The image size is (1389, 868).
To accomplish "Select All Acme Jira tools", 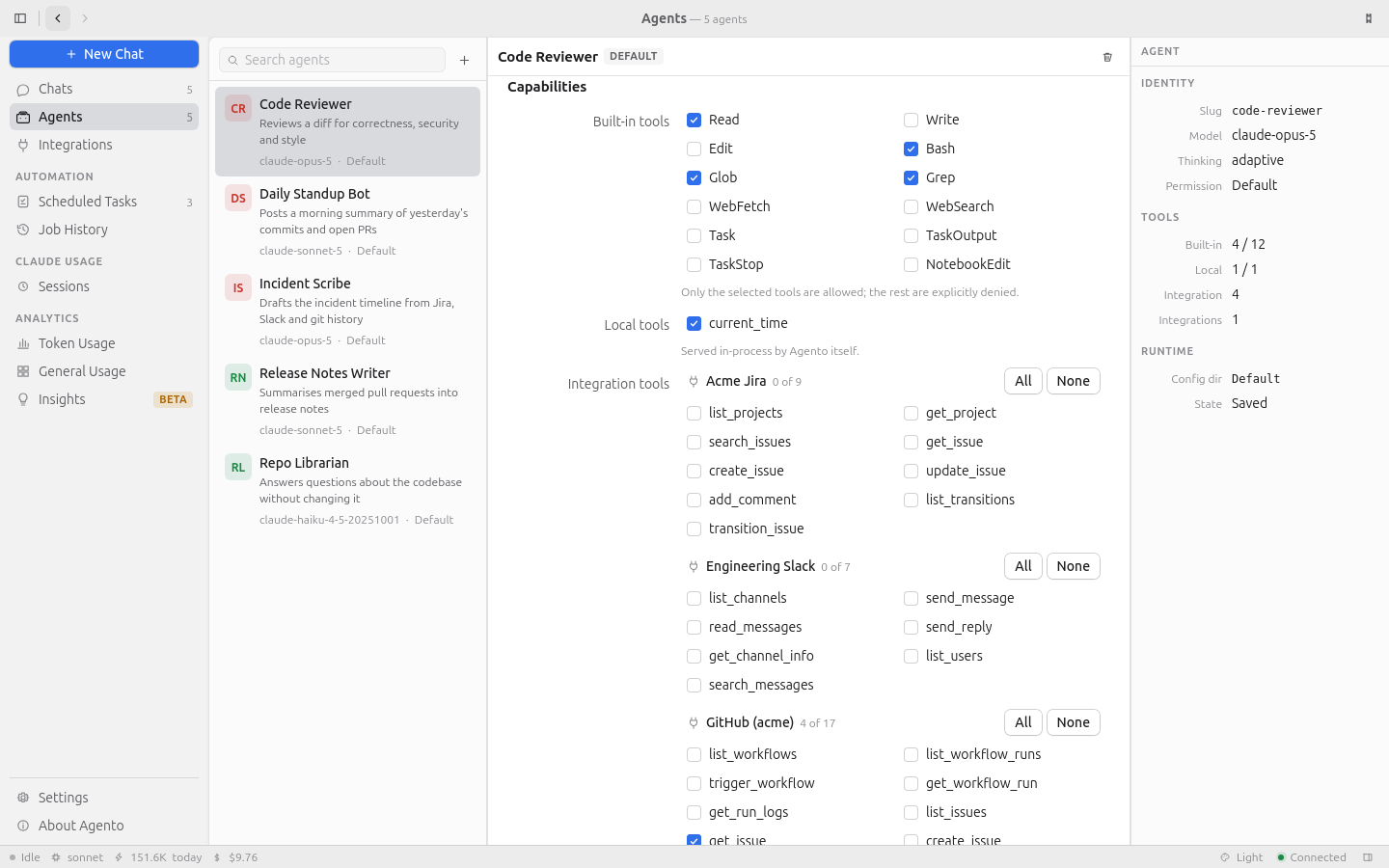I will coord(1023,381).
